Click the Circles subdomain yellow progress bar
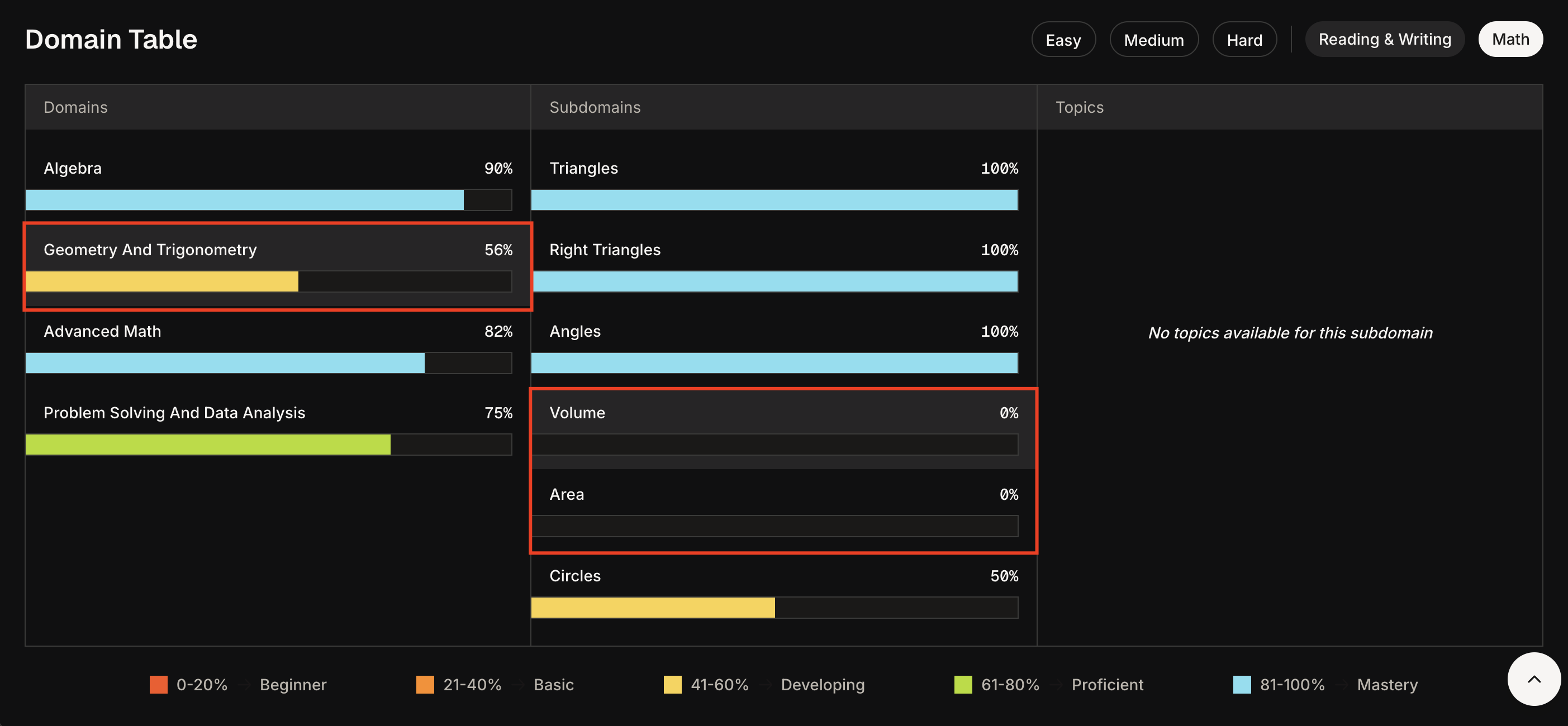The height and width of the screenshot is (726, 1568). [653, 608]
